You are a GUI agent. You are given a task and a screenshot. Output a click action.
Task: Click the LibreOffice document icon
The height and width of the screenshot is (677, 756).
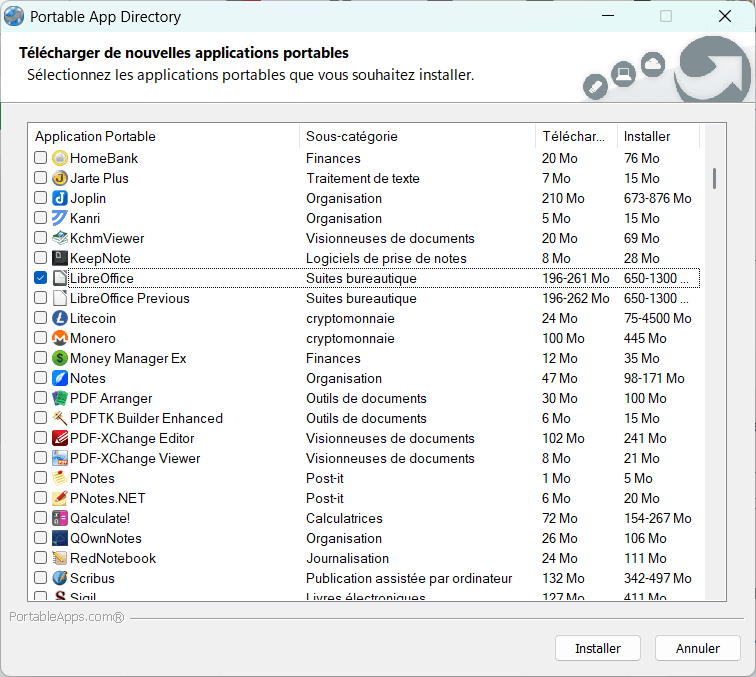tap(60, 278)
